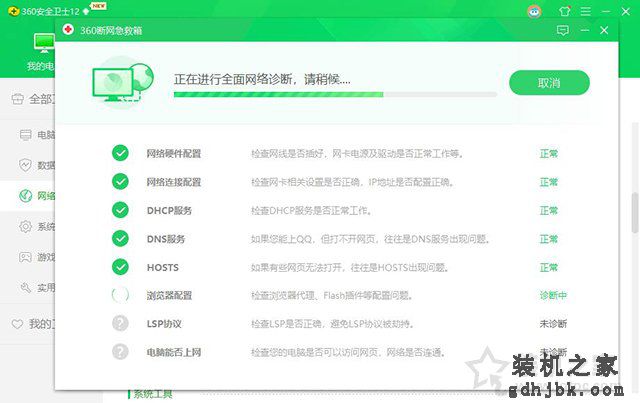
Task: Select 游戏 category in 360安全卫士 sidebar
Action: pyautogui.click(x=37, y=257)
